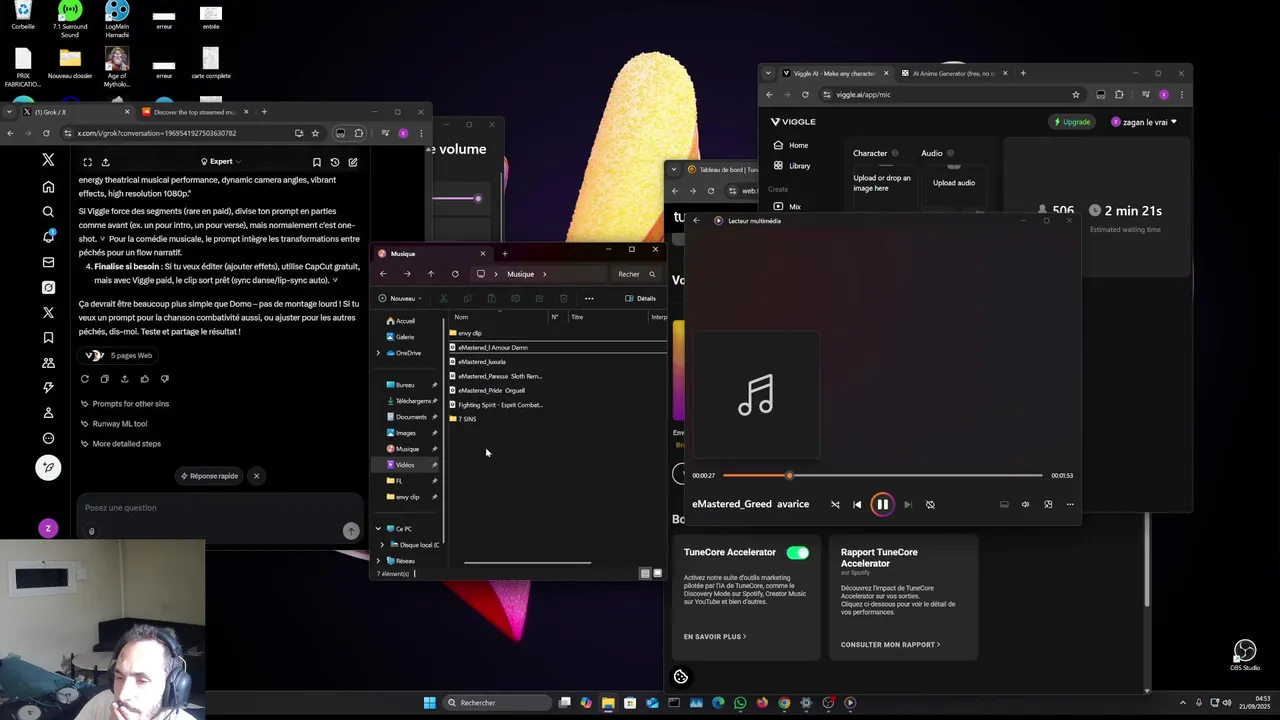Reload the viggle.ai page

click(x=805, y=95)
